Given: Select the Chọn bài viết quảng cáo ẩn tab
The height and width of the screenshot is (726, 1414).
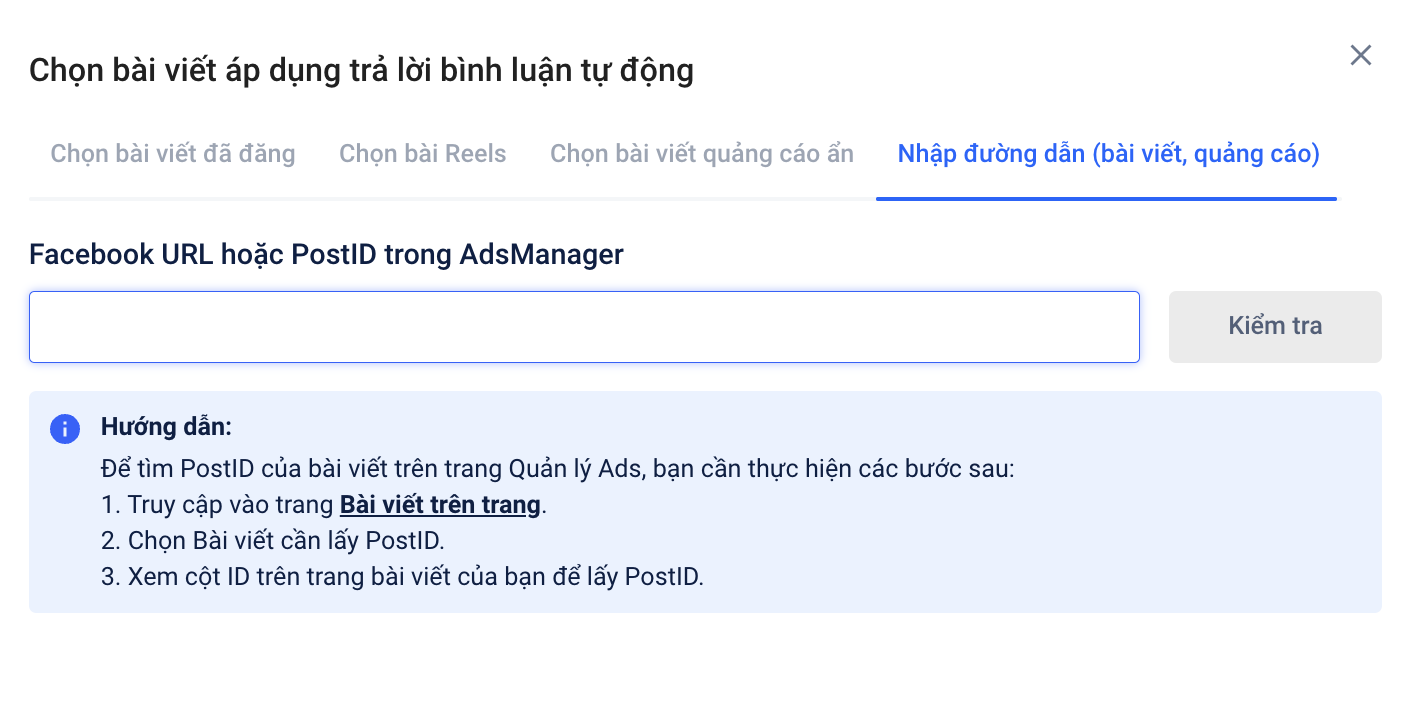Looking at the screenshot, I should [x=702, y=154].
